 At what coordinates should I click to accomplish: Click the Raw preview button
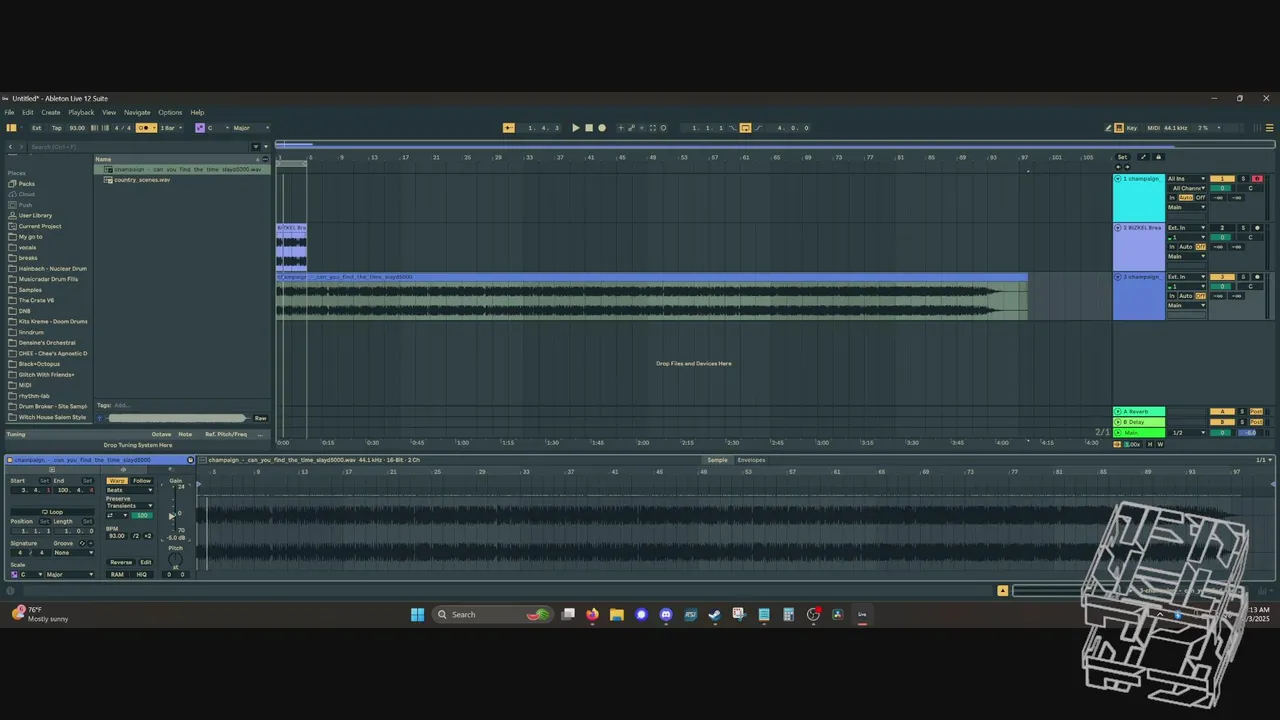(x=260, y=418)
